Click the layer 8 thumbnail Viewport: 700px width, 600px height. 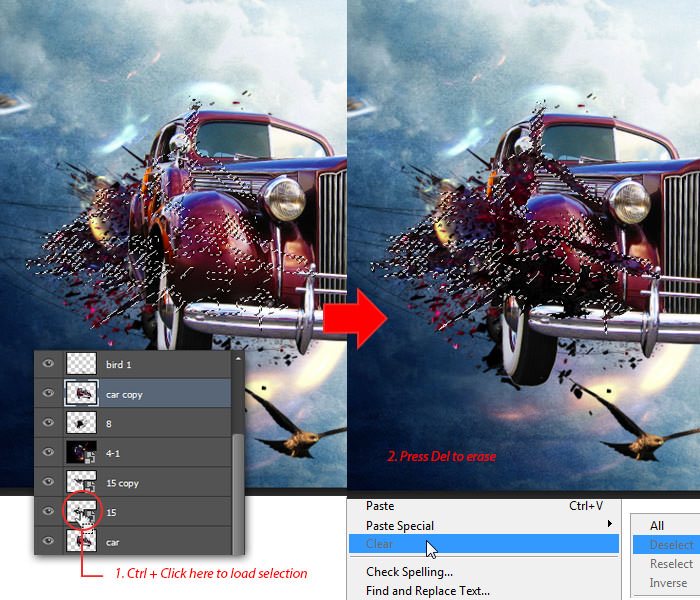click(x=81, y=422)
